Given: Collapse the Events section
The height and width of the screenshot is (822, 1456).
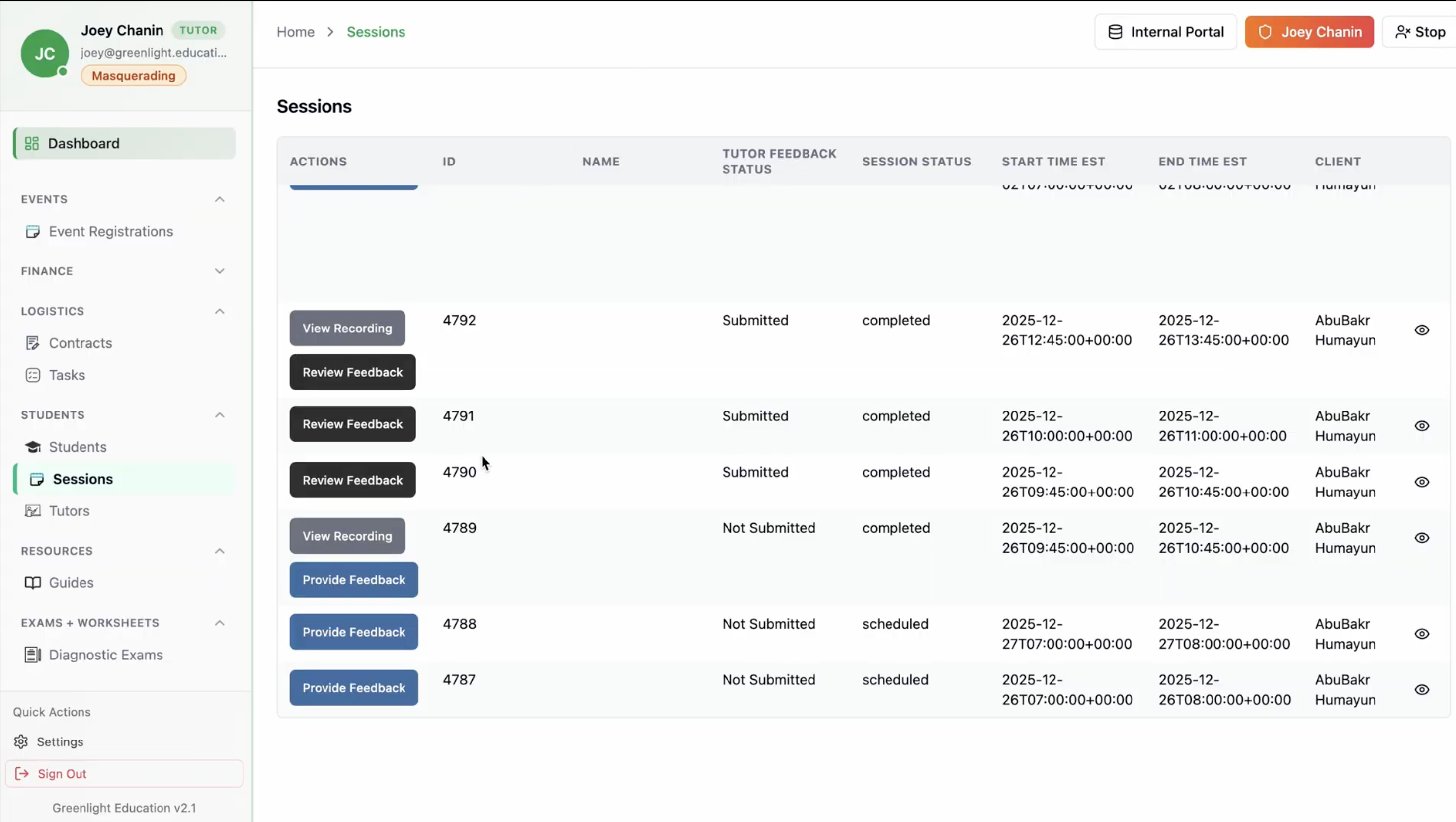Looking at the screenshot, I should coord(219,199).
